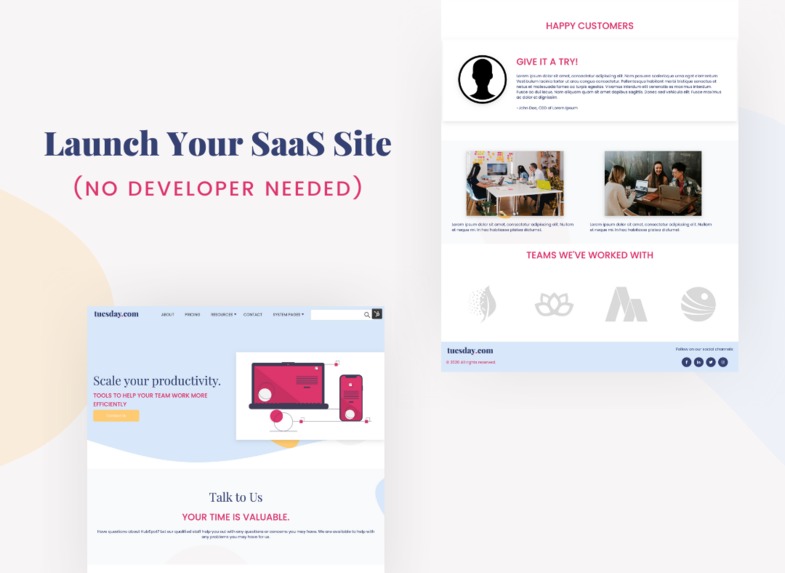
Task: Select the double-A shaped partner logo
Action: [x=626, y=304]
